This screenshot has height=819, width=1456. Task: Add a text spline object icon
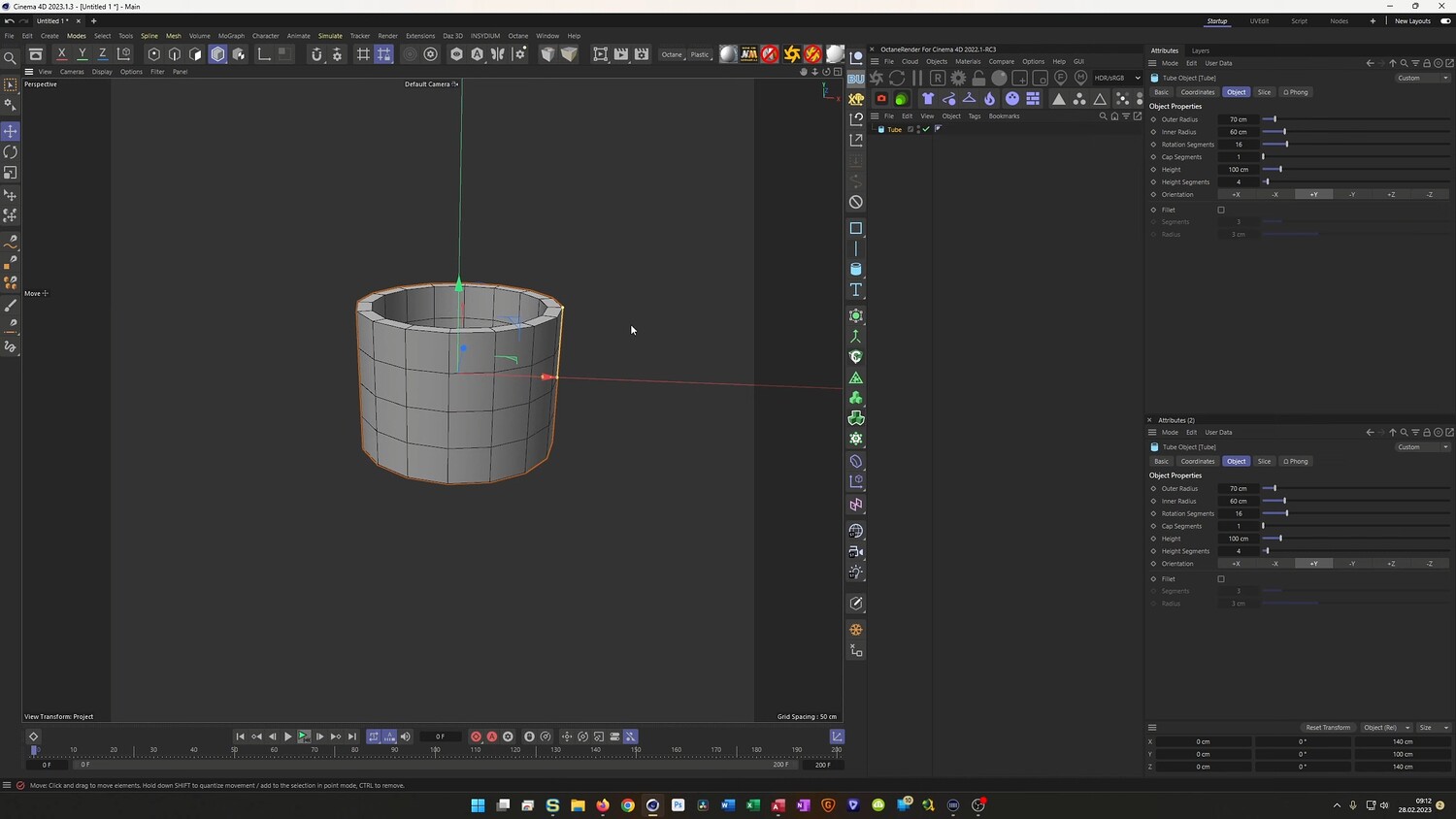(856, 290)
